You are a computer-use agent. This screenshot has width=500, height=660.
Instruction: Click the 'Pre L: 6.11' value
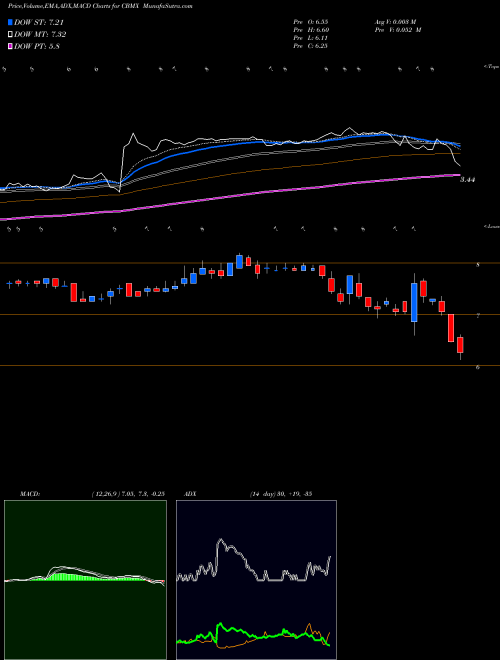[x=311, y=38]
